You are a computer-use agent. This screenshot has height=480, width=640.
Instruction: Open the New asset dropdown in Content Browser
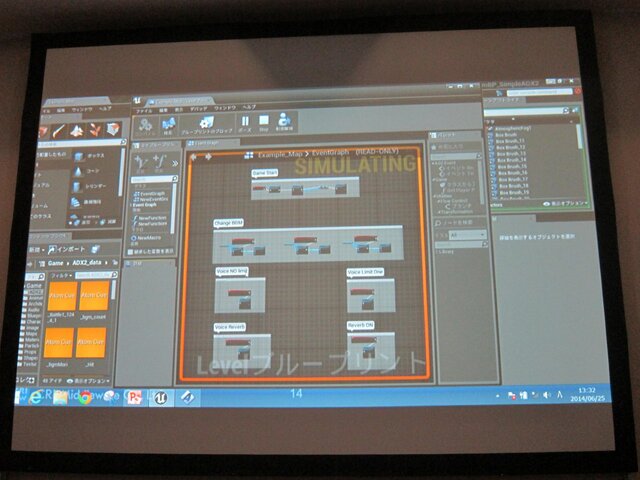pos(36,249)
